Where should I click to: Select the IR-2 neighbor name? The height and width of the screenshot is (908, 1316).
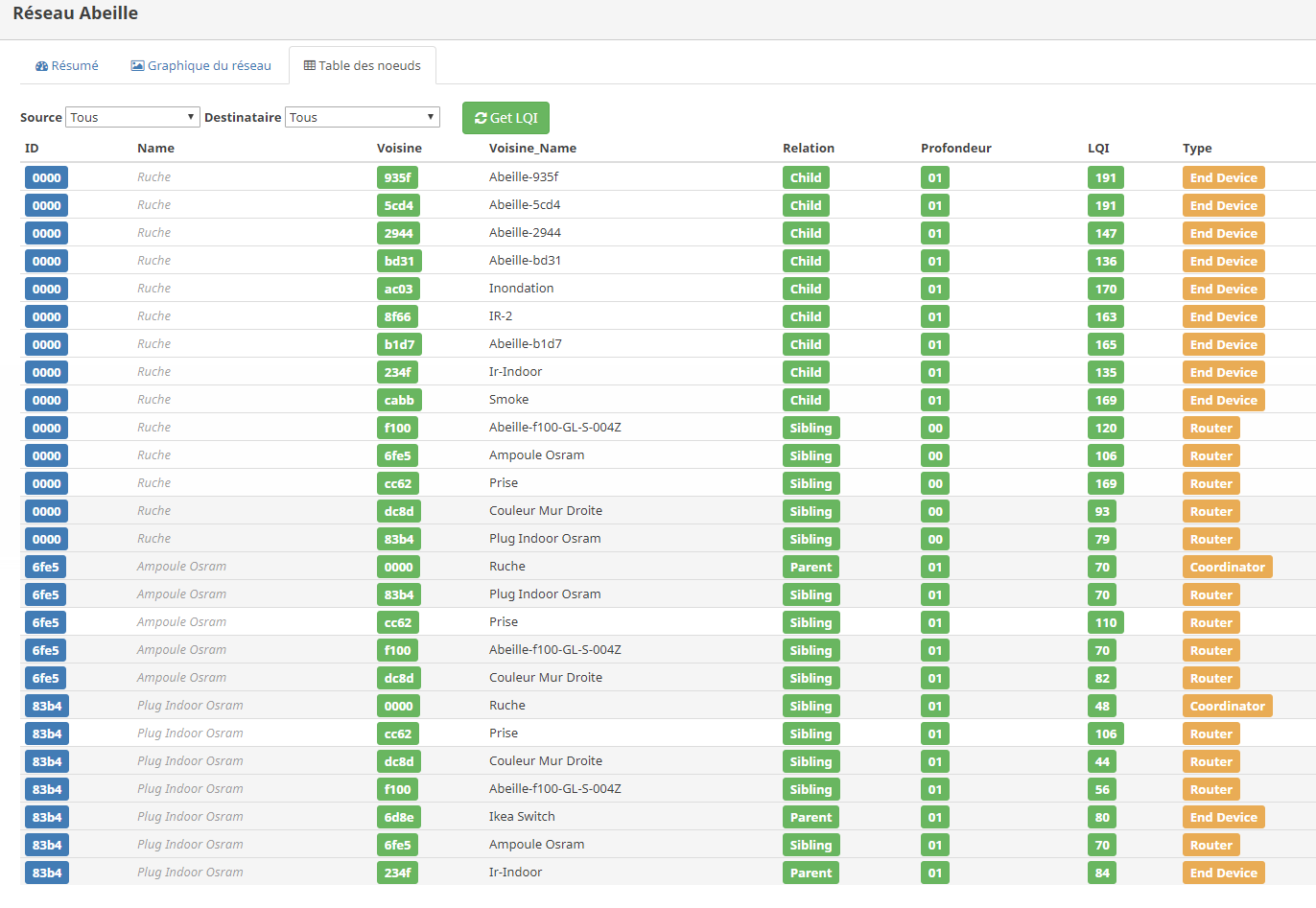[x=501, y=315]
